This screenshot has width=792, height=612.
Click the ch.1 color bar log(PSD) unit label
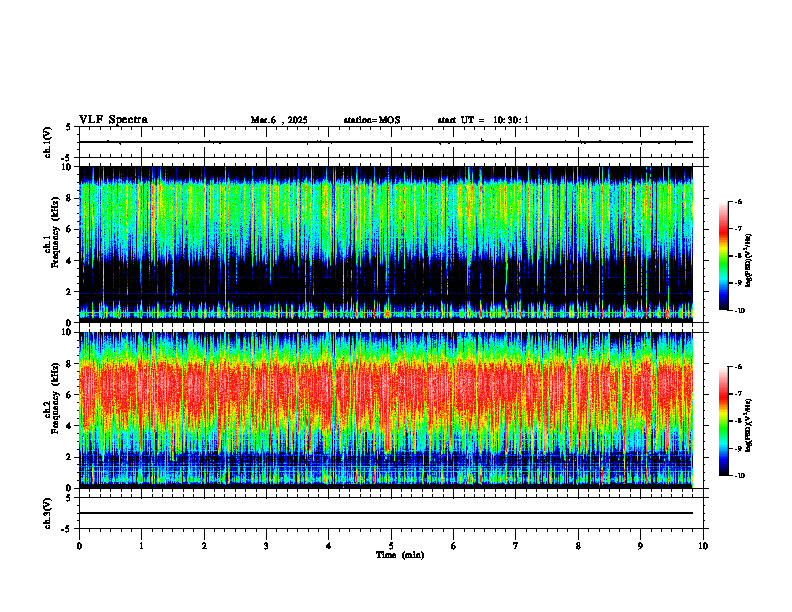(748, 261)
